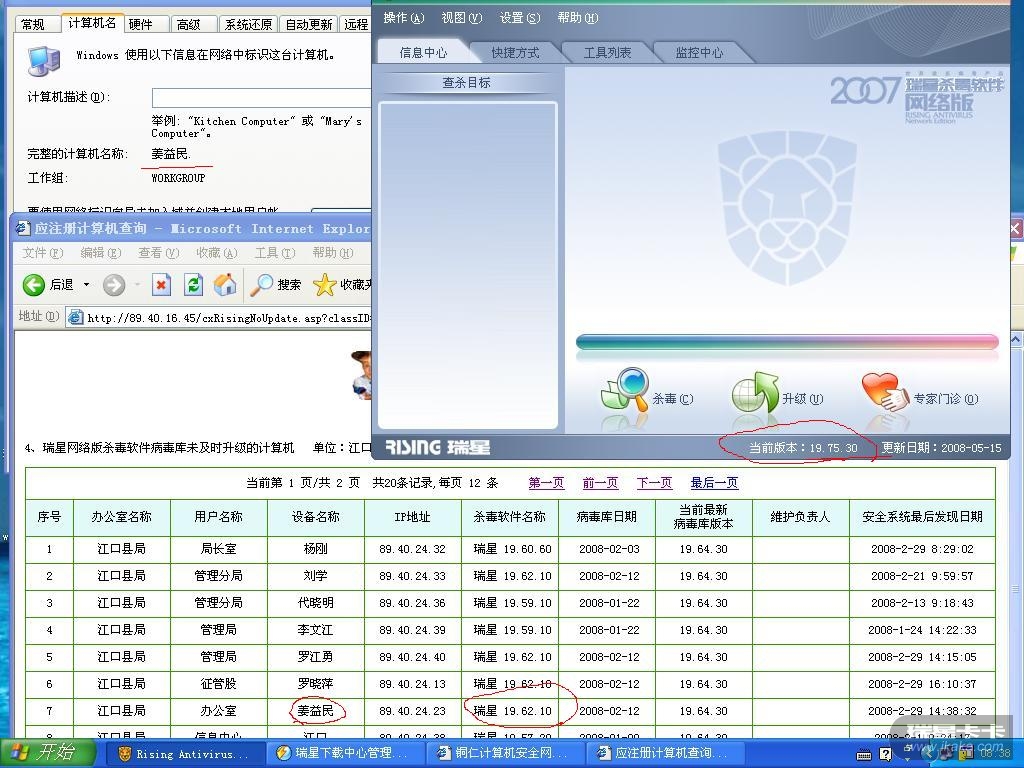Open IE 查看(V) menu

(159, 253)
